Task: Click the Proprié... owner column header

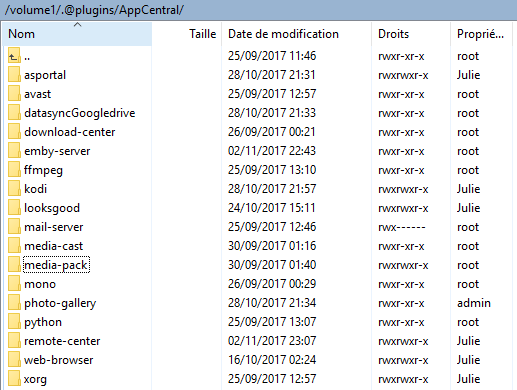Action: pyautogui.click(x=481, y=34)
